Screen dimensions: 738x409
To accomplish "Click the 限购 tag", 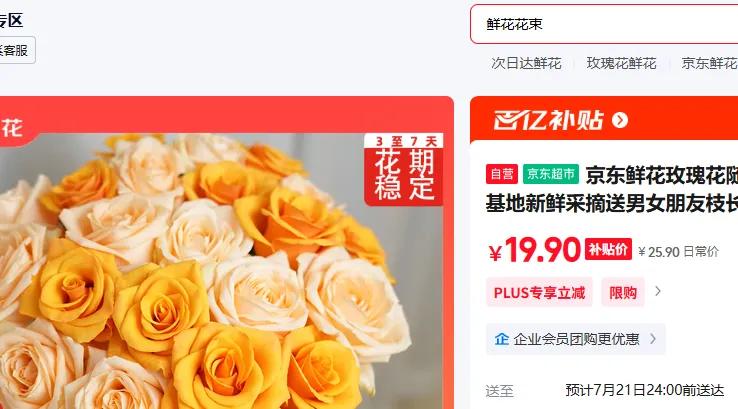I will [623, 292].
